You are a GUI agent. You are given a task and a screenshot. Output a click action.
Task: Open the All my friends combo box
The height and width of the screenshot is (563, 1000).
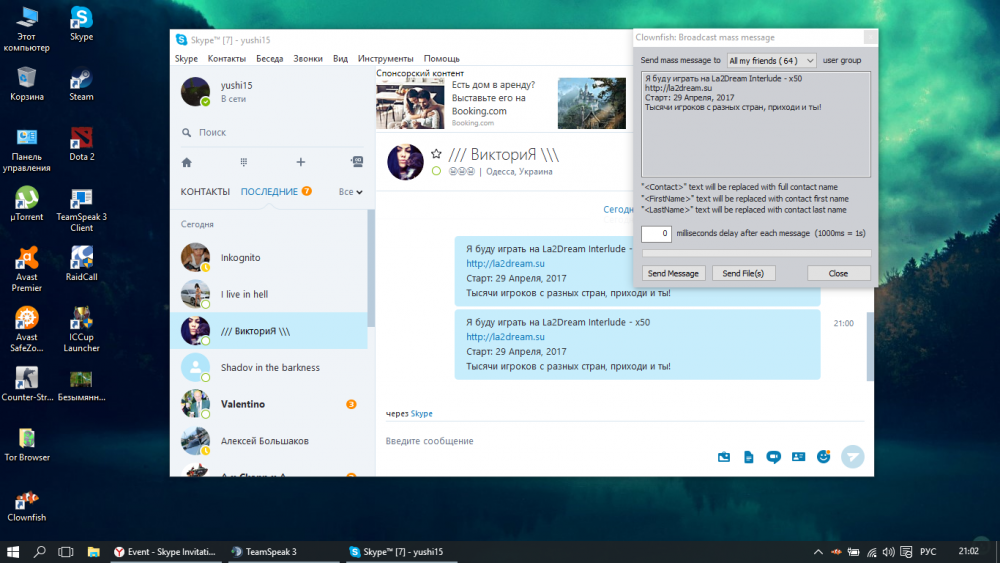coord(771,61)
